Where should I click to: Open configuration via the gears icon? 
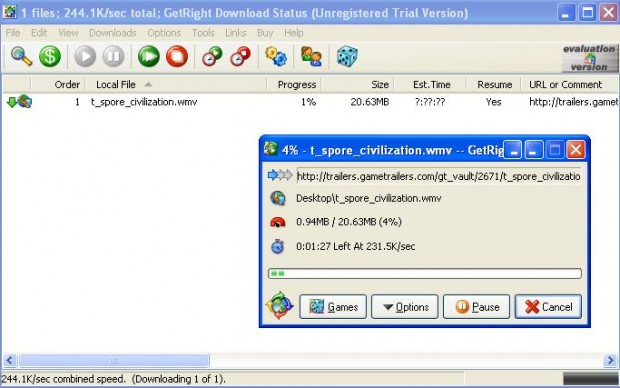pos(276,56)
